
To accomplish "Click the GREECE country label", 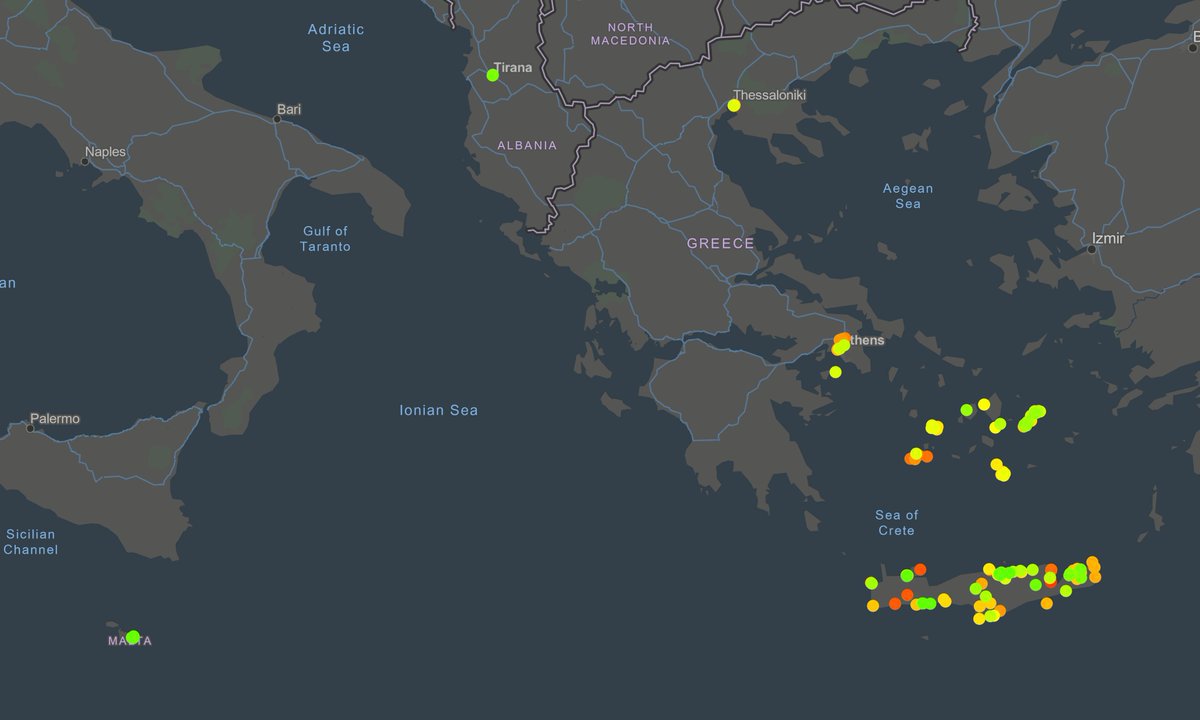I will click(x=720, y=244).
